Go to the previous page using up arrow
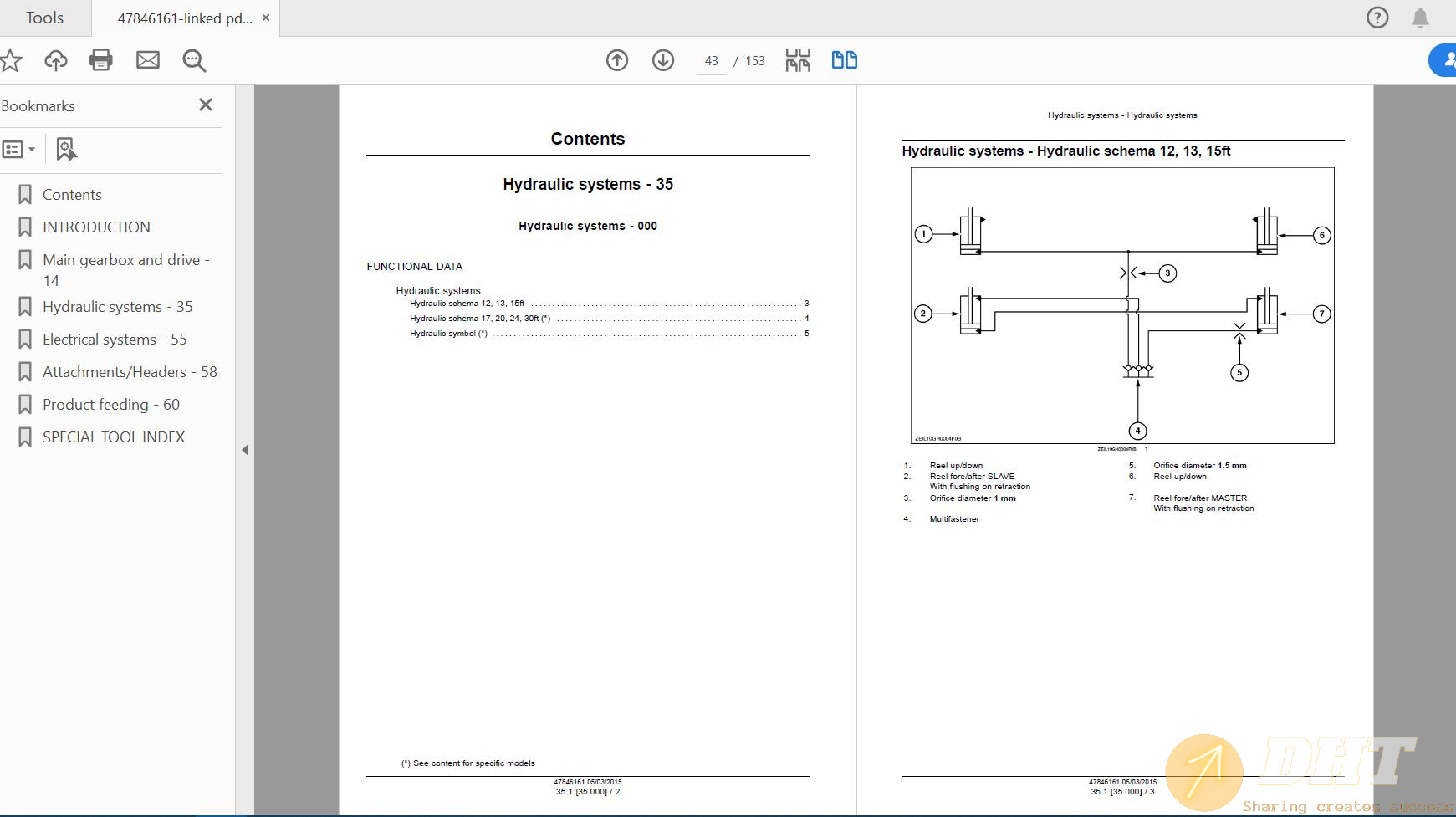 (x=617, y=60)
